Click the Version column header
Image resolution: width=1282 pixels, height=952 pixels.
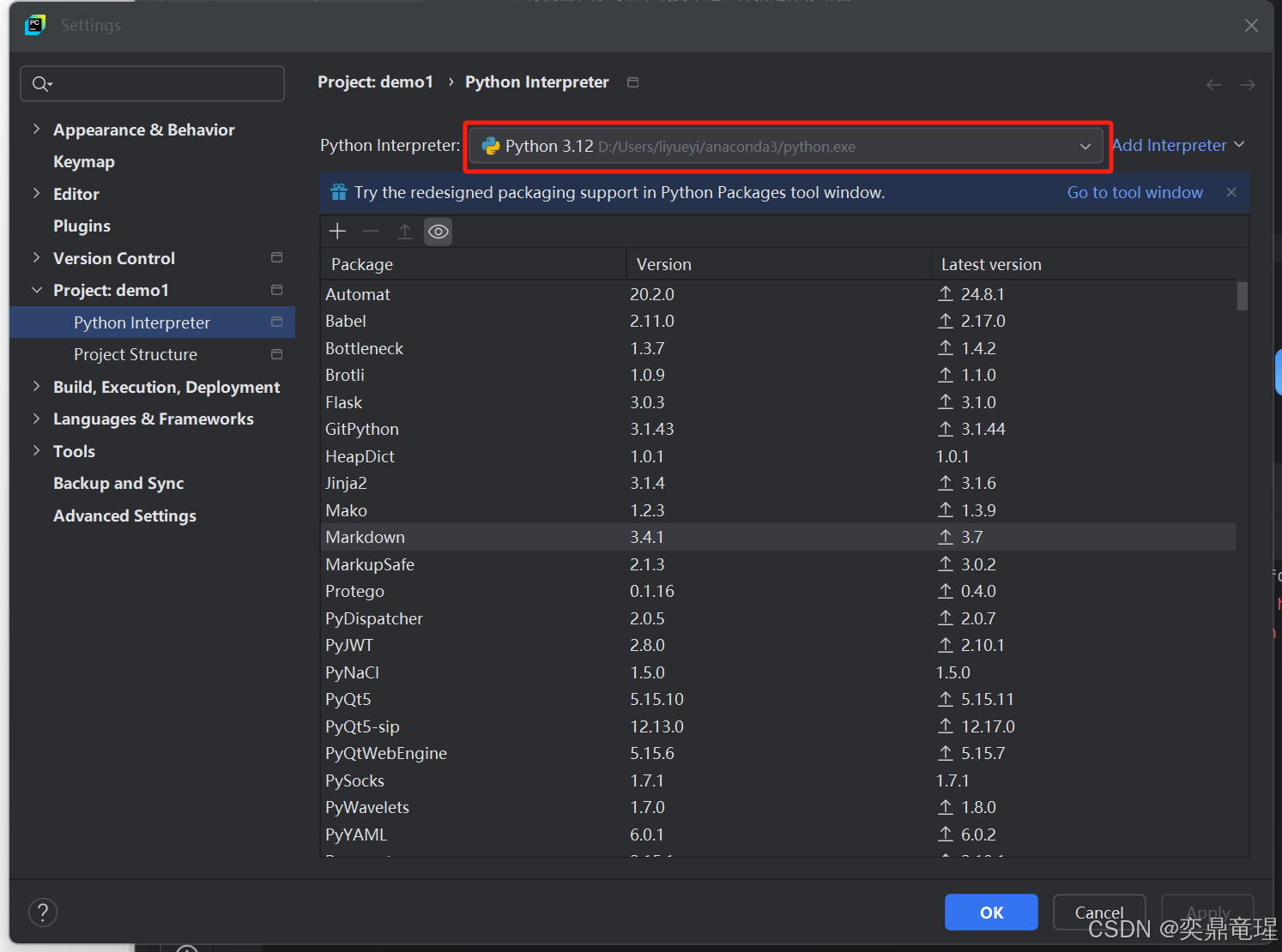click(778, 264)
